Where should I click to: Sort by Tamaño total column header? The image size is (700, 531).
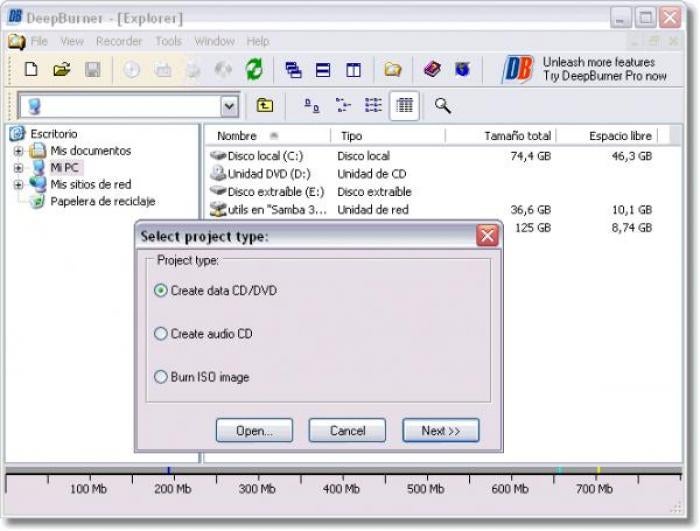pyautogui.click(x=501, y=136)
